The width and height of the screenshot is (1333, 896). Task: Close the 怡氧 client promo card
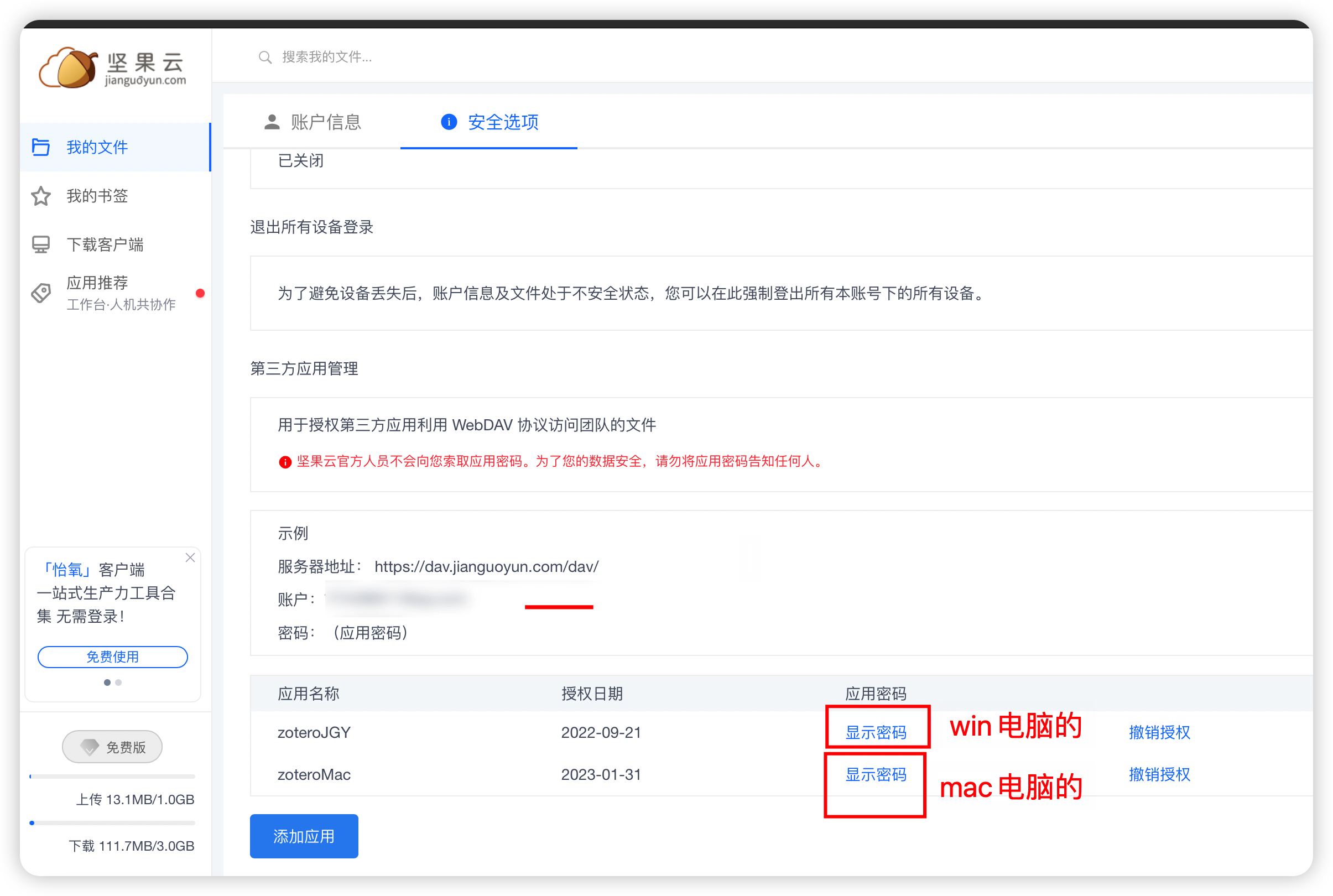(x=190, y=557)
